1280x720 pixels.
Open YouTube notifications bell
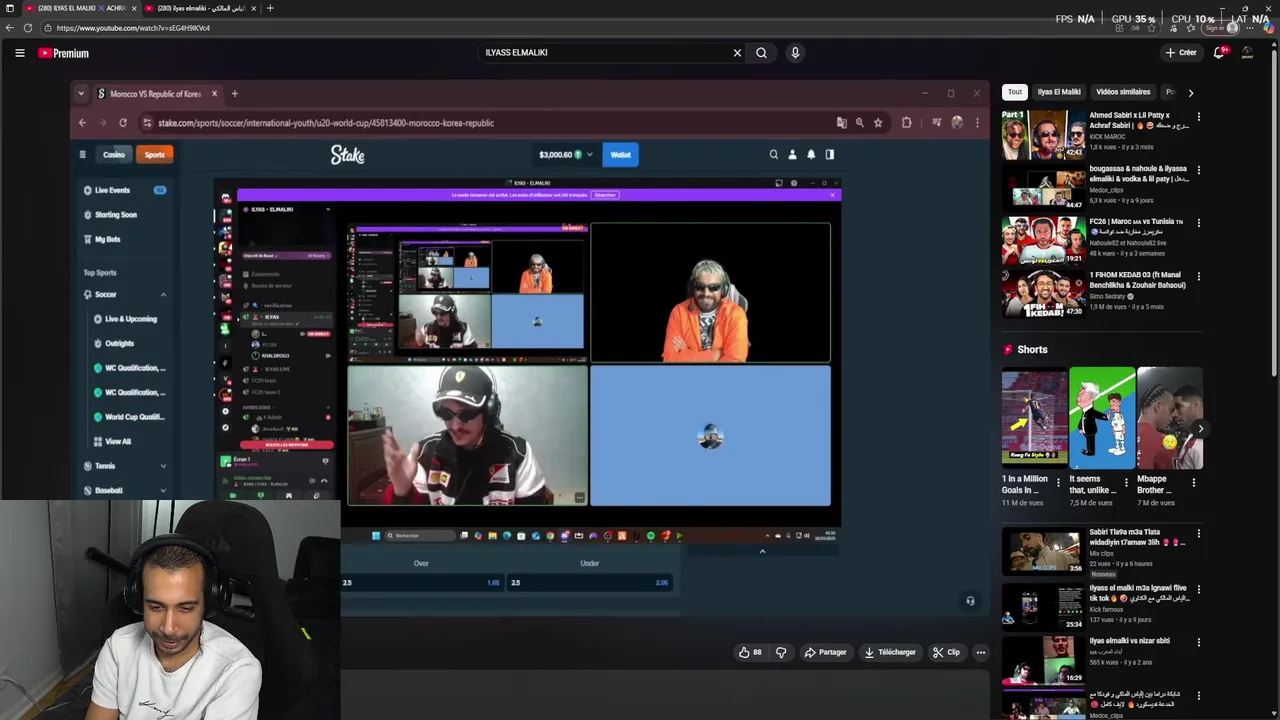point(1219,53)
